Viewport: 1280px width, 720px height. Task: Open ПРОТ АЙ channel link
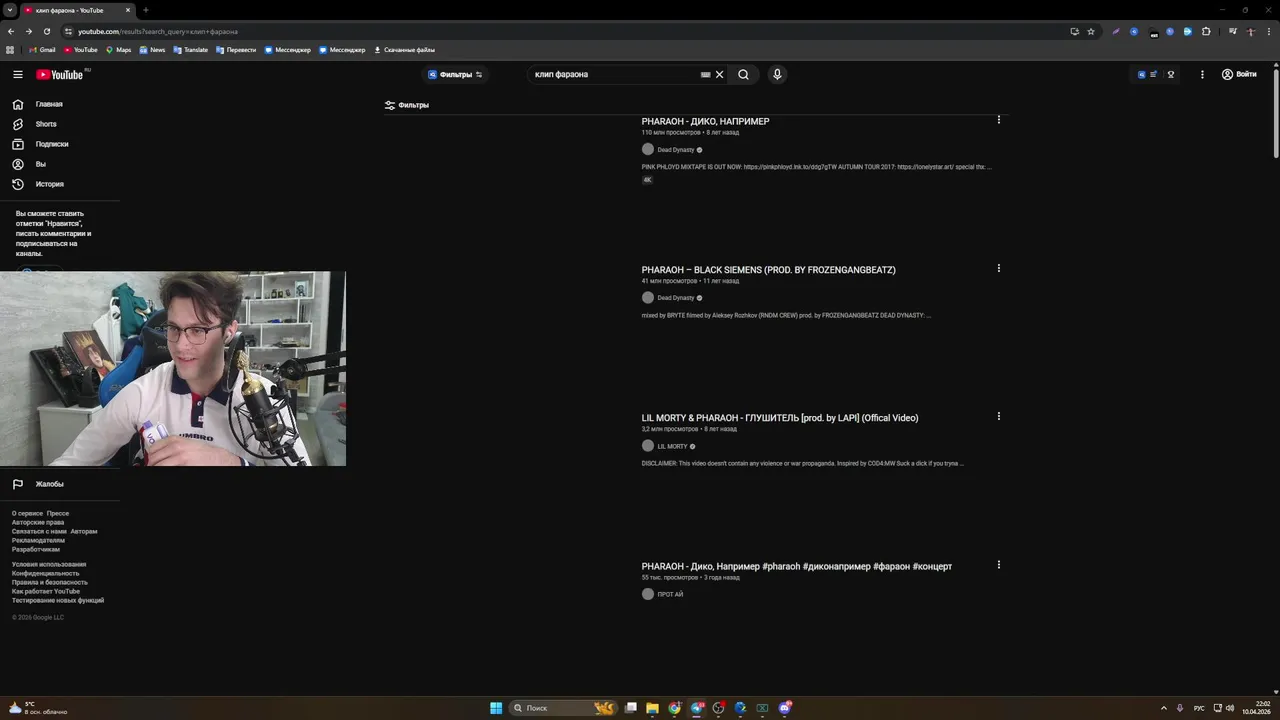(670, 594)
